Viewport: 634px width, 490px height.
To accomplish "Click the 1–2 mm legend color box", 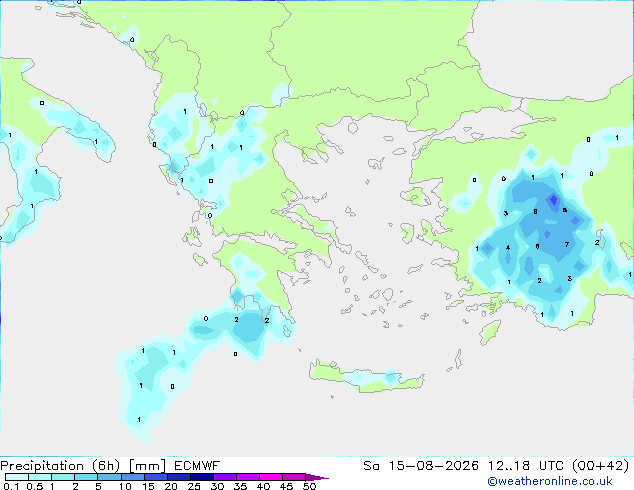I will (x=63, y=477).
